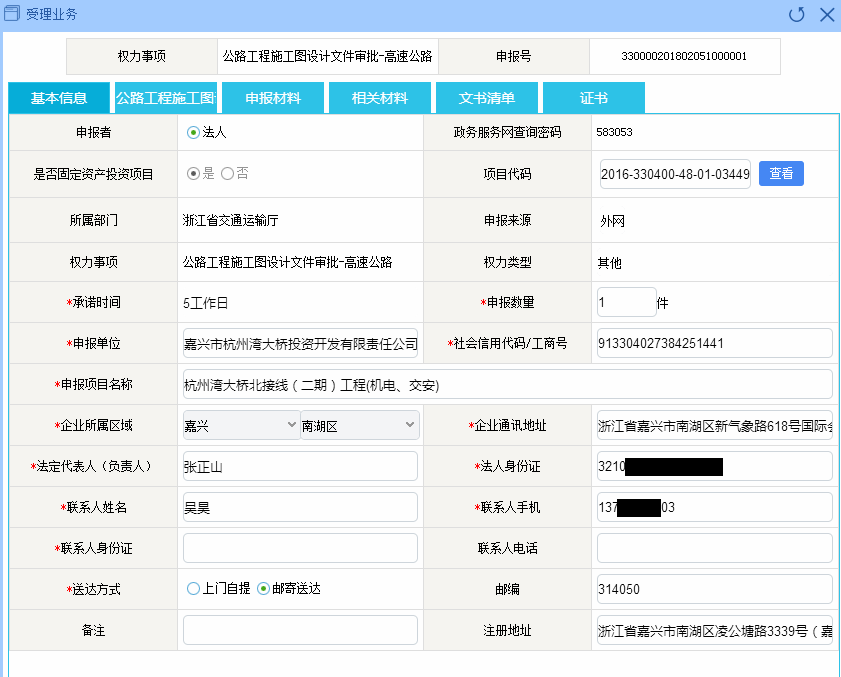Click the 邮编 postal code field
The image size is (841, 677).
coord(714,589)
